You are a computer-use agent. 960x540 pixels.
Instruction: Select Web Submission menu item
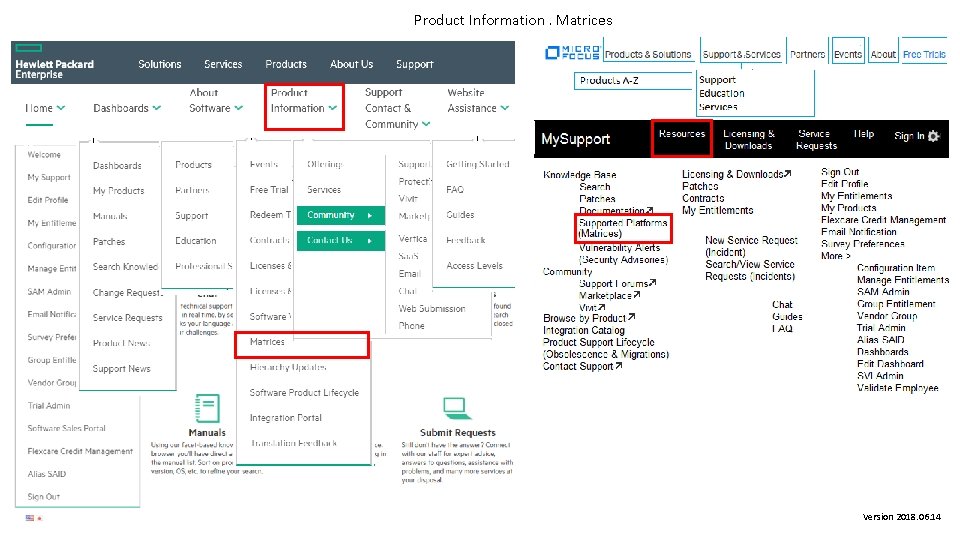pyautogui.click(x=432, y=309)
